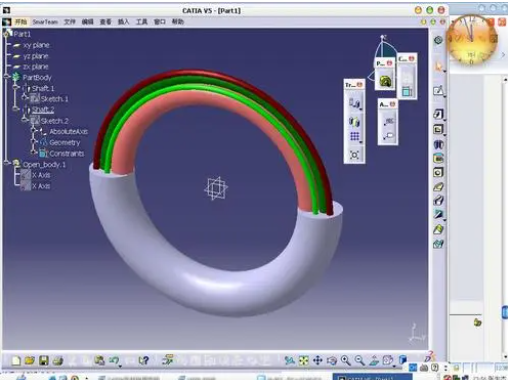Save the part with floppy icon

pyautogui.click(x=44, y=361)
